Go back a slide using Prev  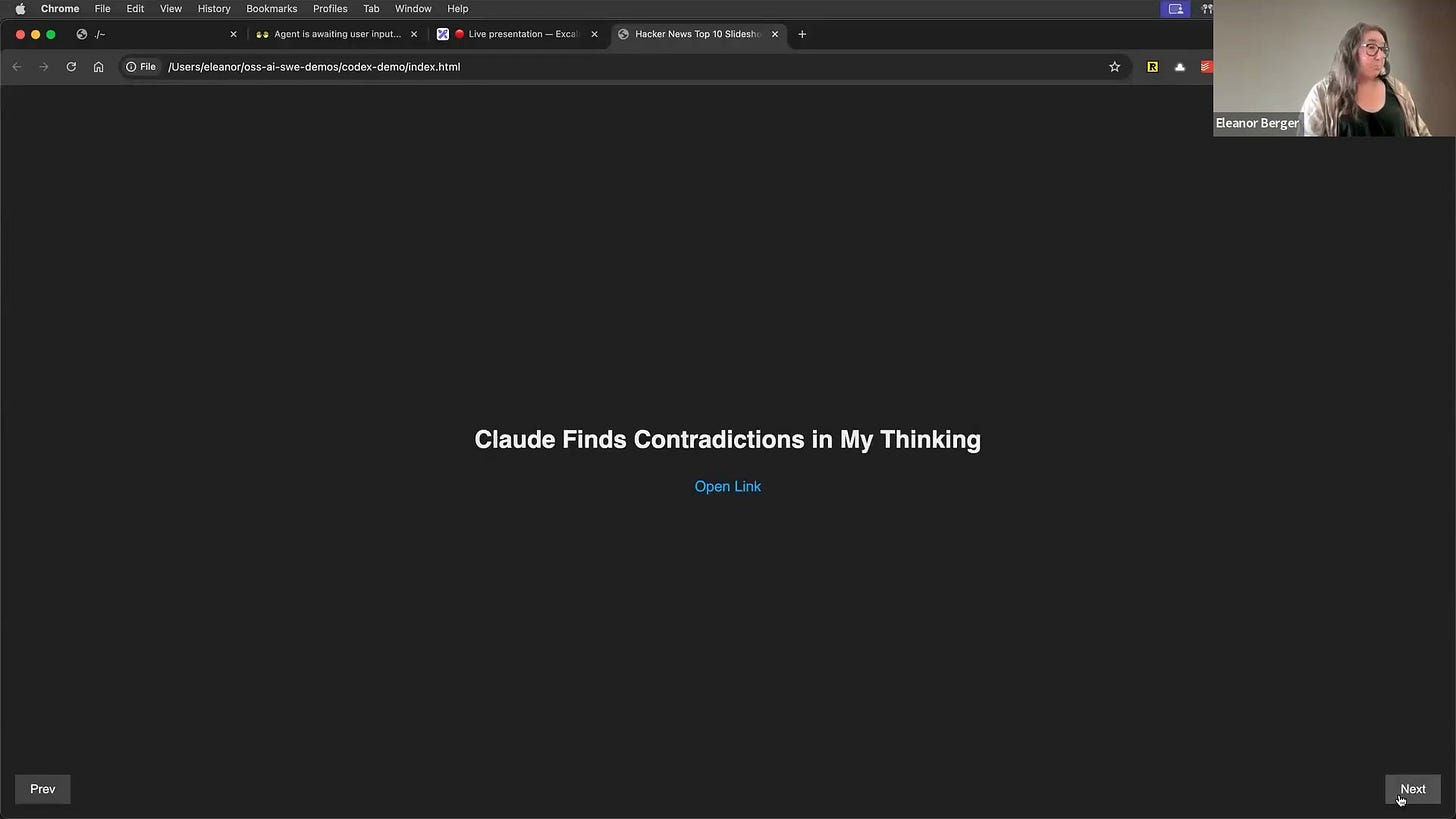click(42, 788)
